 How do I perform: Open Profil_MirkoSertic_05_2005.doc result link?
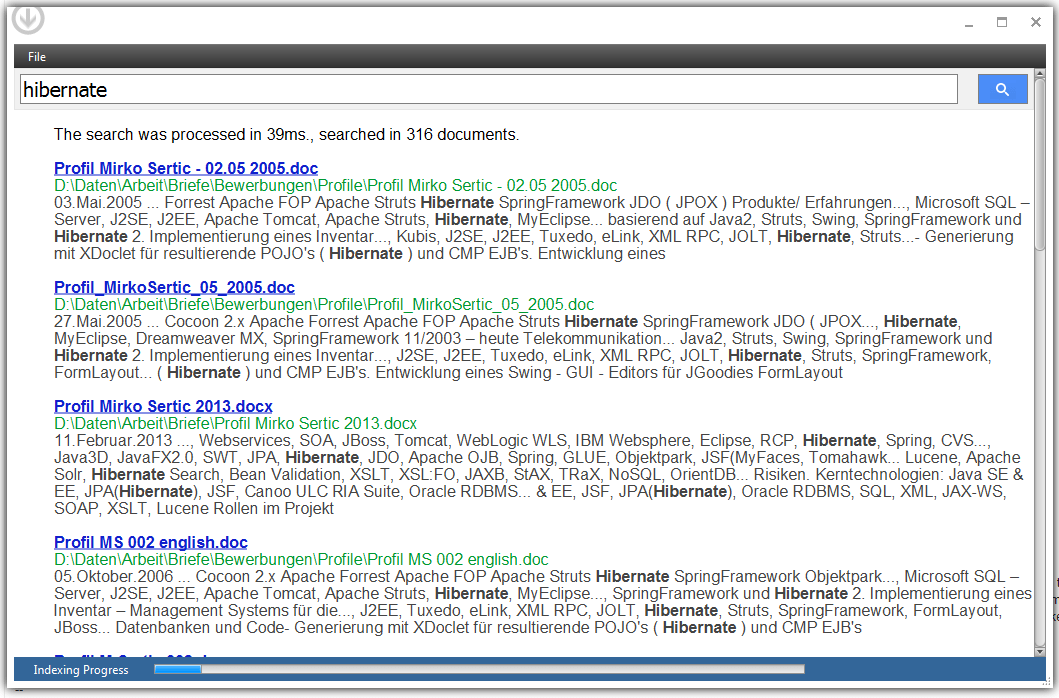[174, 287]
